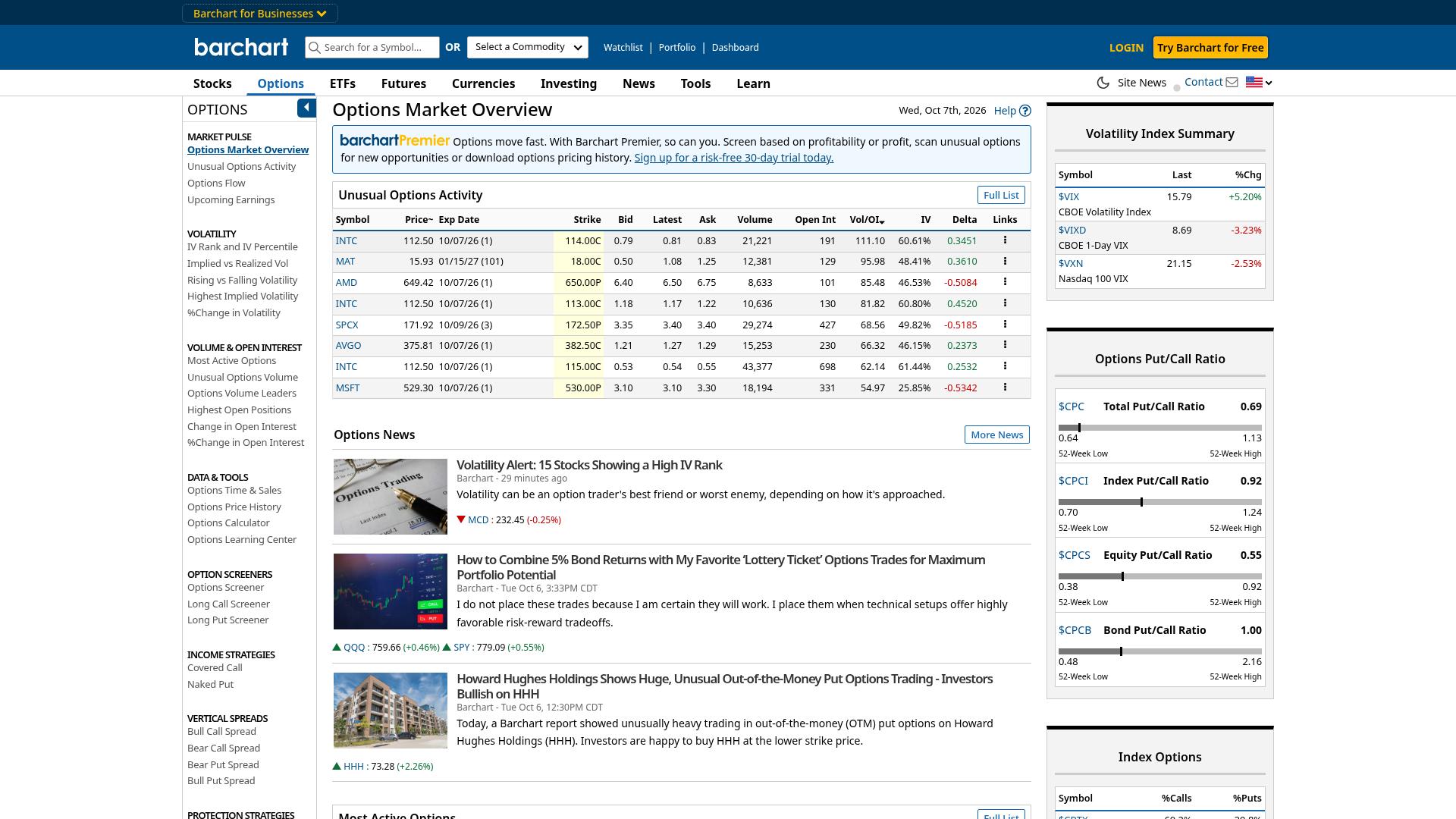Viewport: 1456px width, 819px height.
Task: Open the Futures menu
Action: coord(403,83)
